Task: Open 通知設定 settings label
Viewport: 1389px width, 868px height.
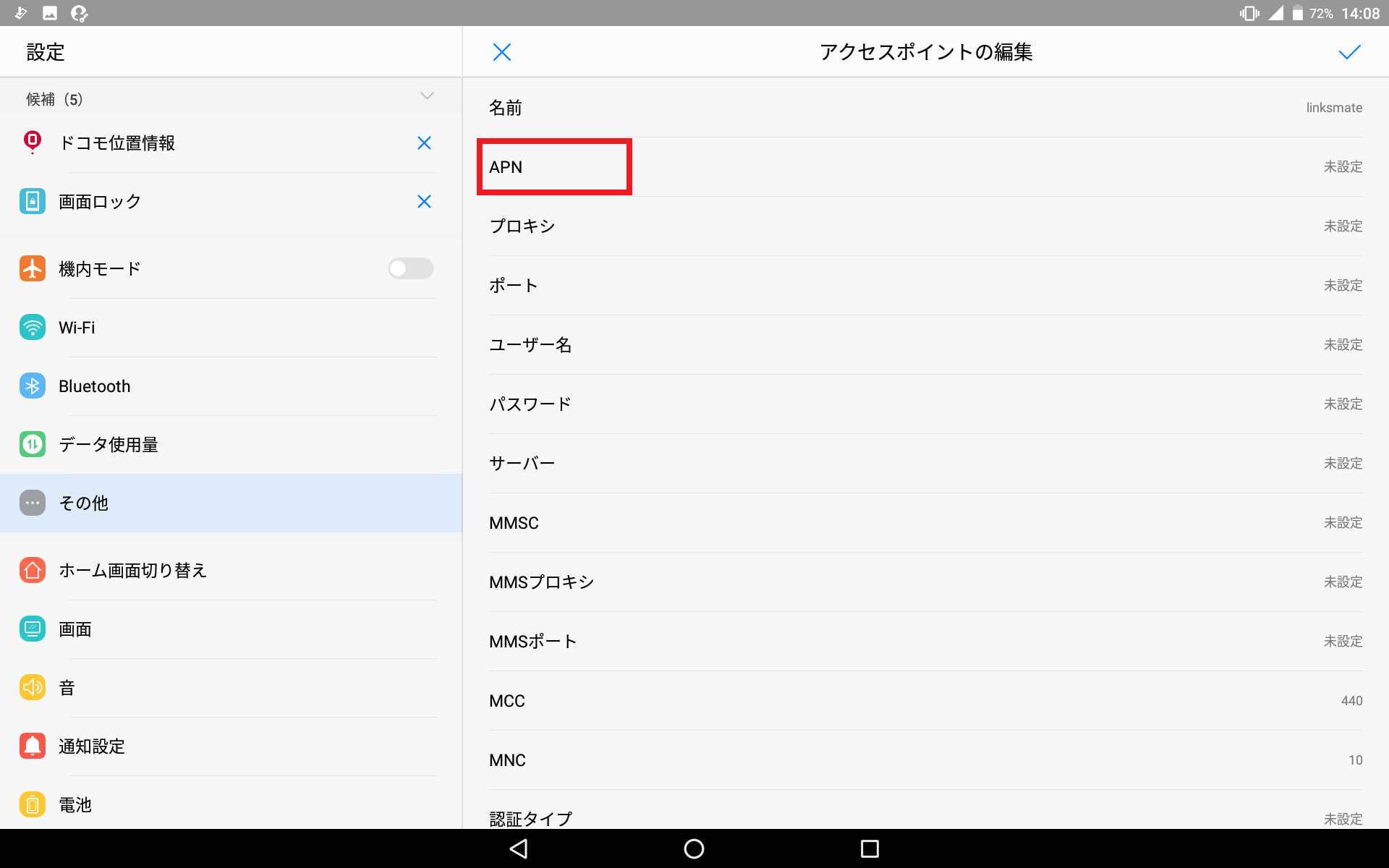Action: (92, 746)
